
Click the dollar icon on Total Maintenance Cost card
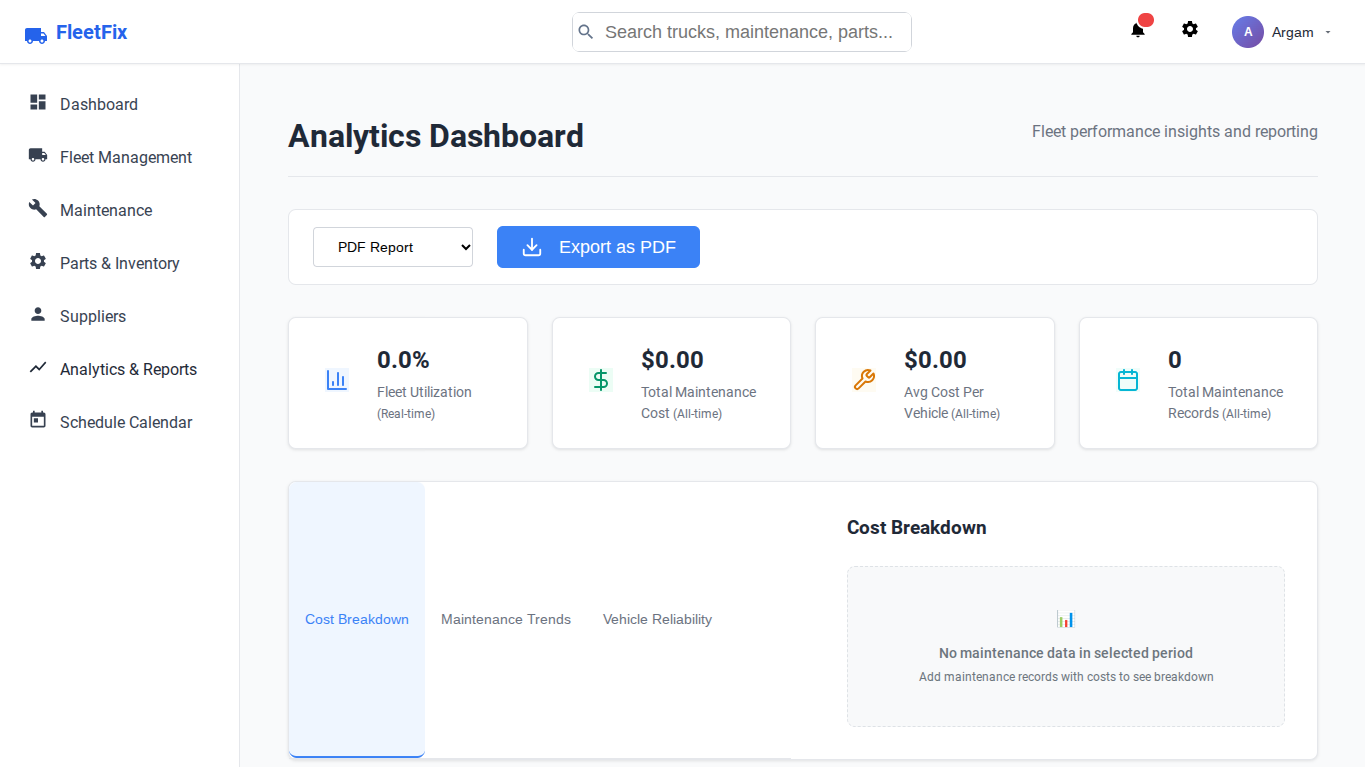pyautogui.click(x=600, y=379)
